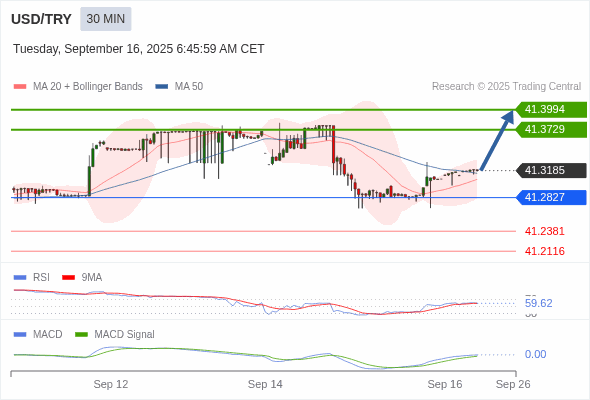Click the MACD legend label

point(48,335)
